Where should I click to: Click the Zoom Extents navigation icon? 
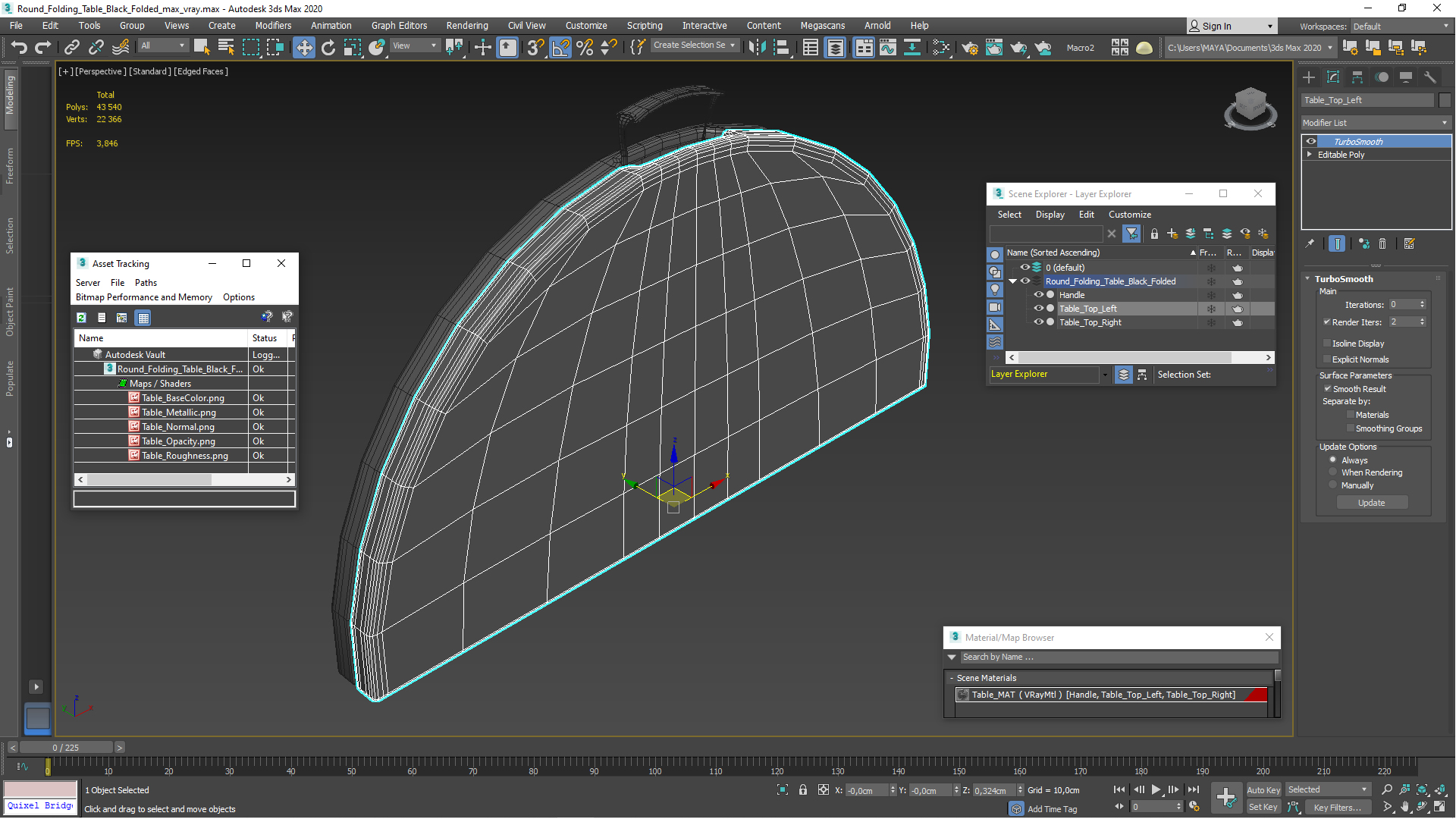tap(1422, 789)
